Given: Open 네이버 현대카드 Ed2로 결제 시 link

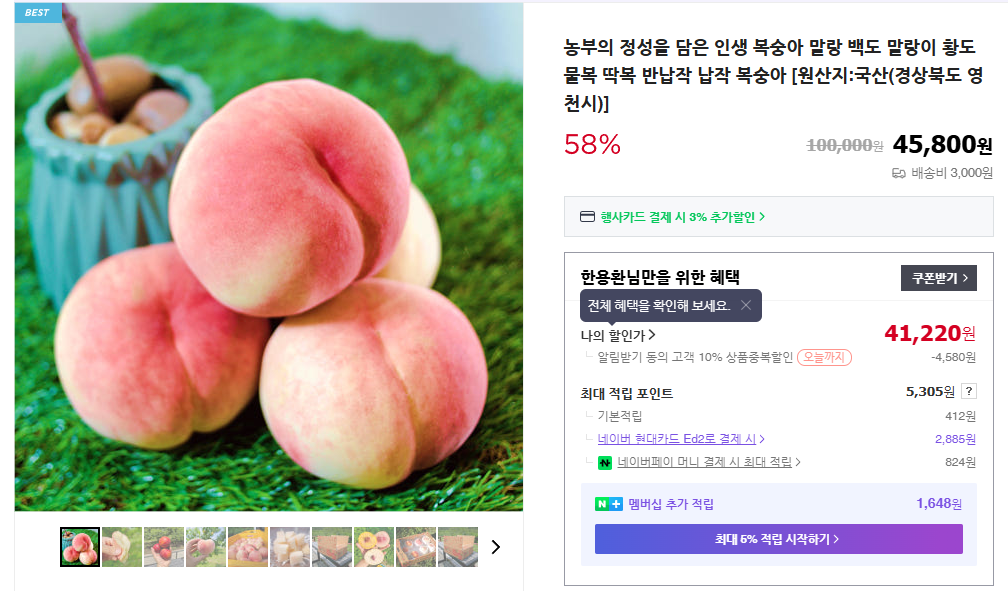Looking at the screenshot, I should point(681,439).
